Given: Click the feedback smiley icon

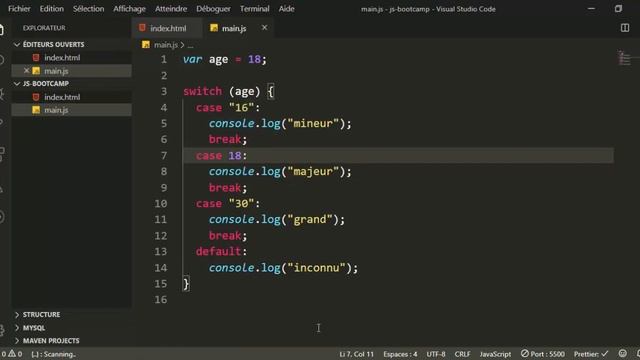Looking at the screenshot, I should point(622,353).
